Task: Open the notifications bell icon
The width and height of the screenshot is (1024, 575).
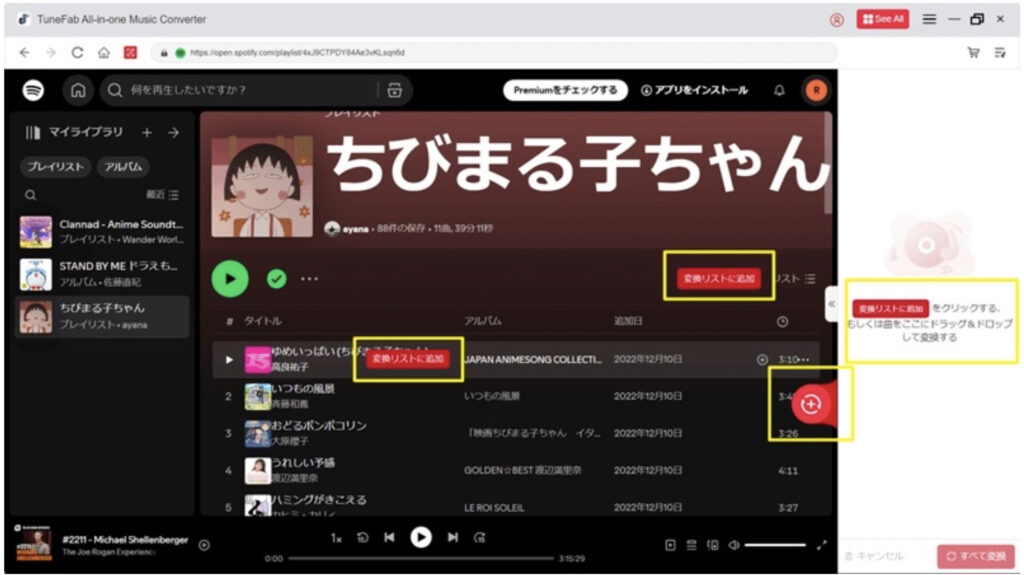Action: [779, 91]
